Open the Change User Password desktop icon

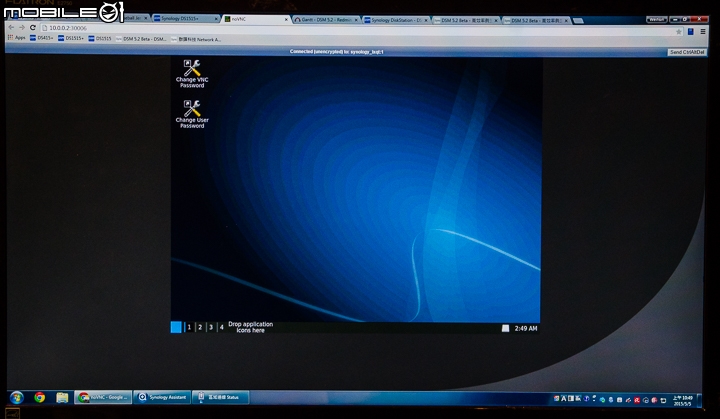[192, 114]
